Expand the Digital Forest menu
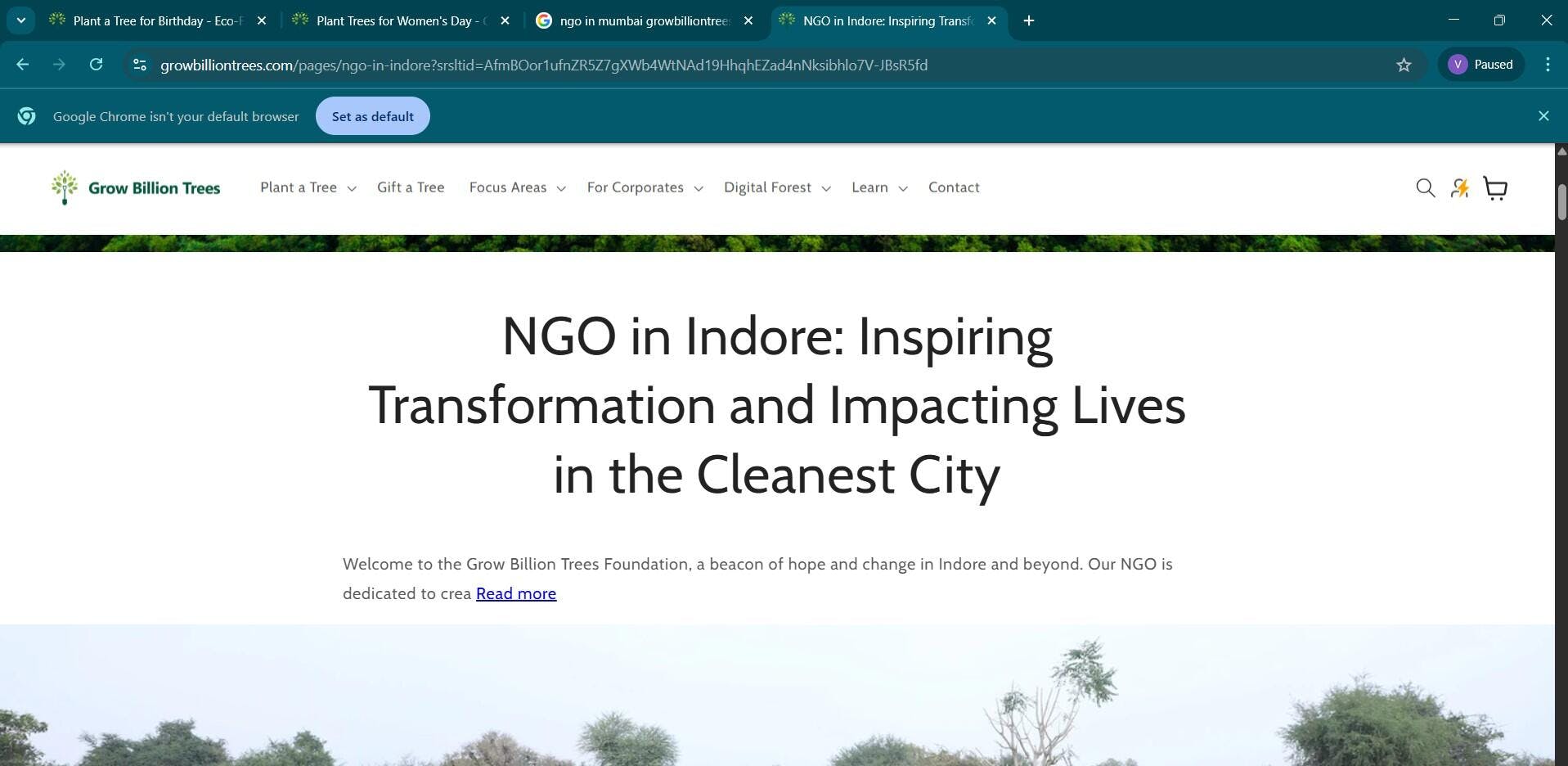 776,187
